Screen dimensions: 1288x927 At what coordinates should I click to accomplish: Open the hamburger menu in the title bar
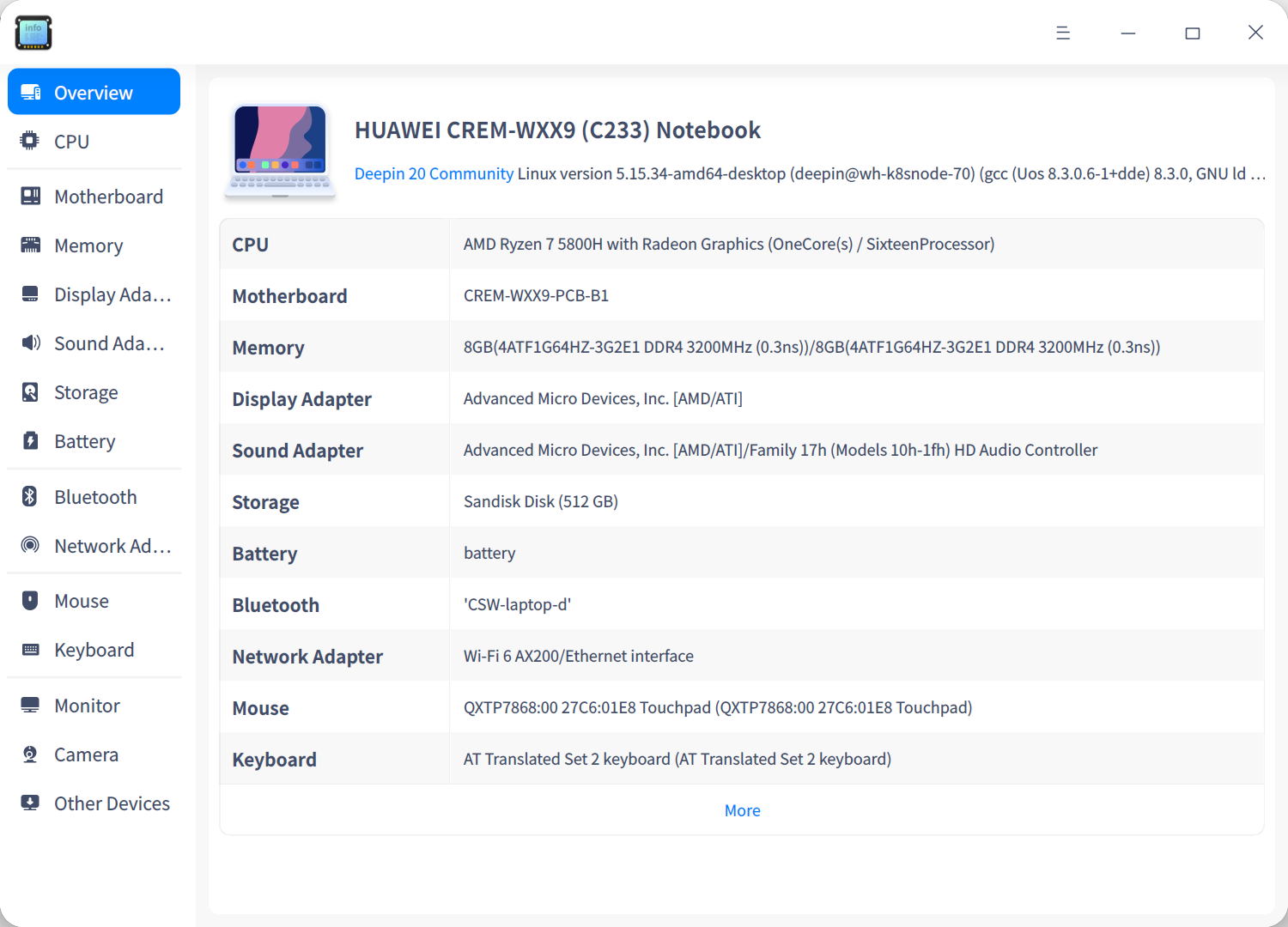(x=1063, y=33)
